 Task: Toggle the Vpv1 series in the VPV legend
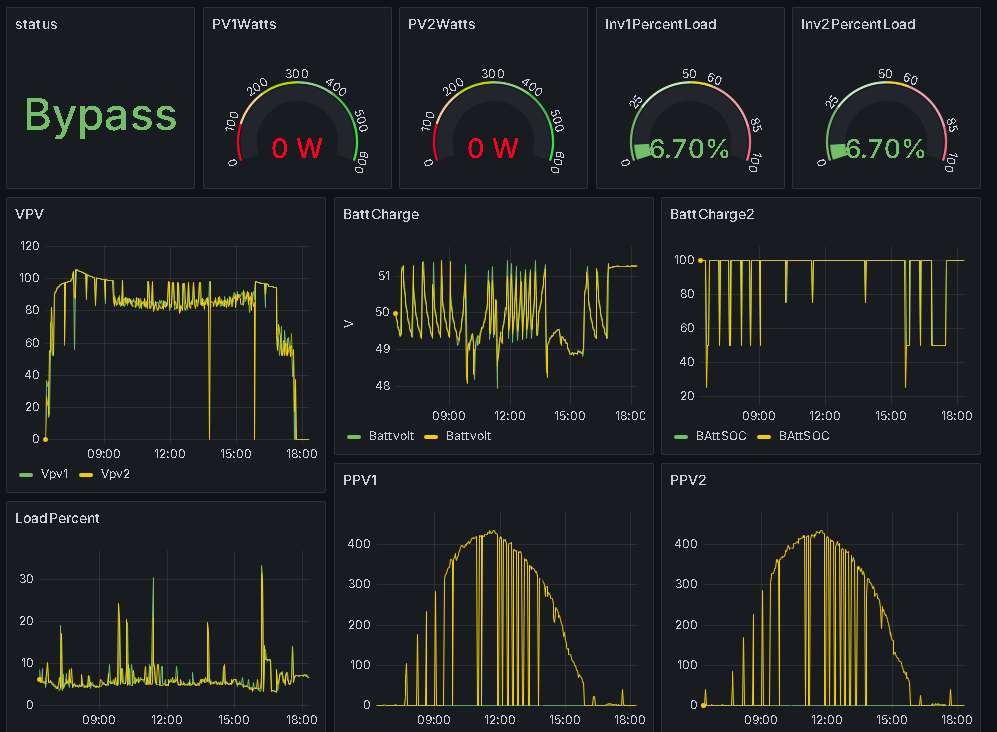click(x=54, y=474)
